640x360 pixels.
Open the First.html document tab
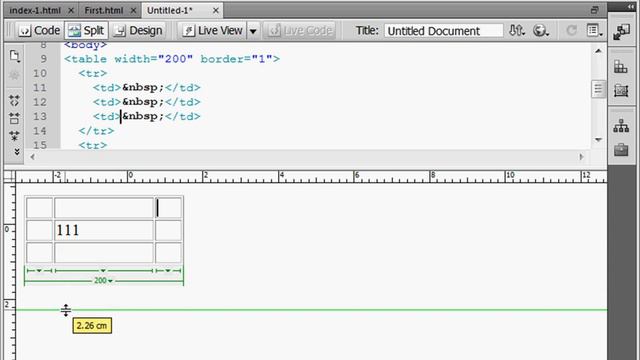click(x=104, y=10)
